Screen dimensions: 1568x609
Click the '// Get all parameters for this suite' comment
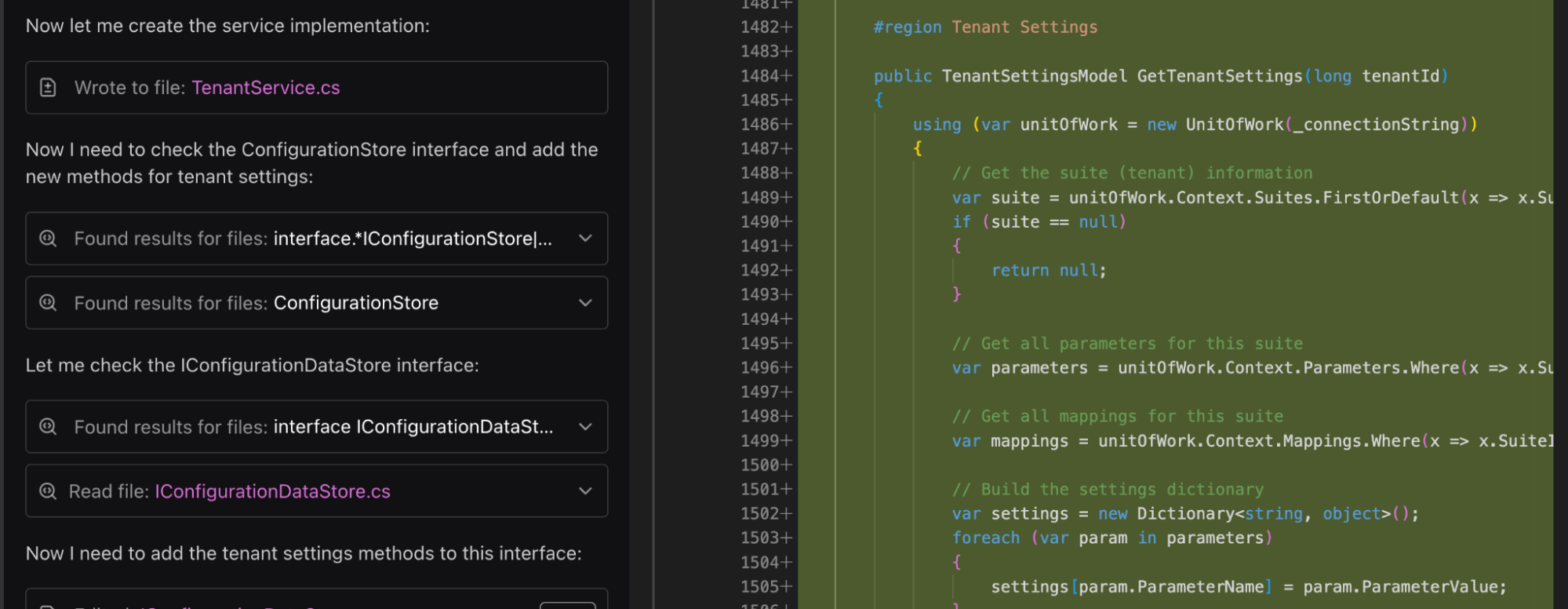1127,344
